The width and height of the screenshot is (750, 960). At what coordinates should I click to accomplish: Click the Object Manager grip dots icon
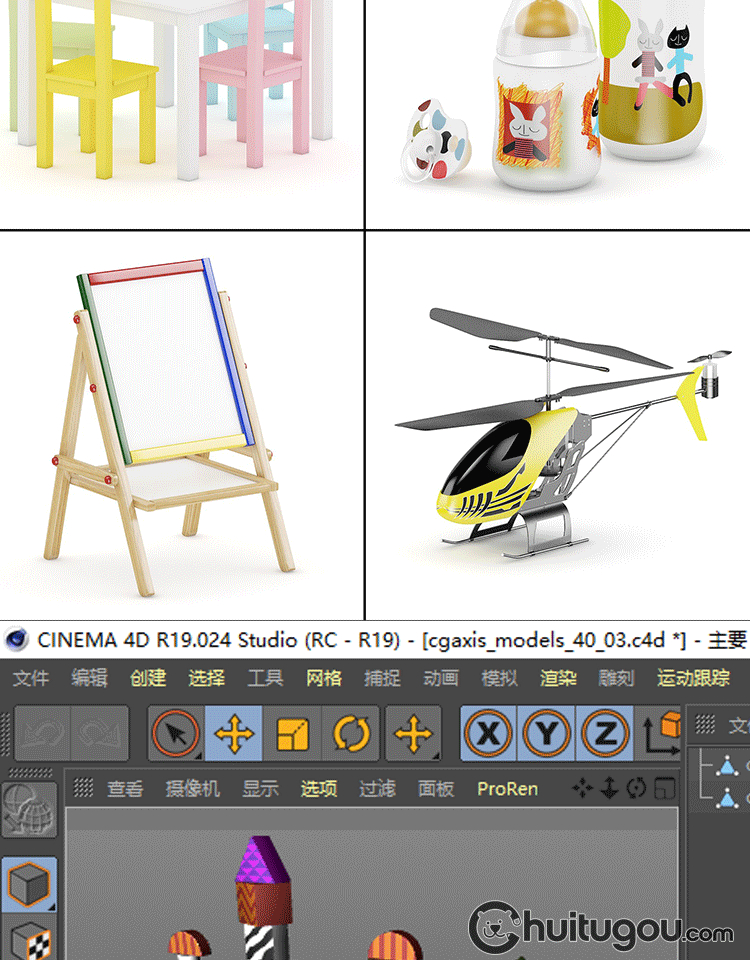[x=705, y=724]
